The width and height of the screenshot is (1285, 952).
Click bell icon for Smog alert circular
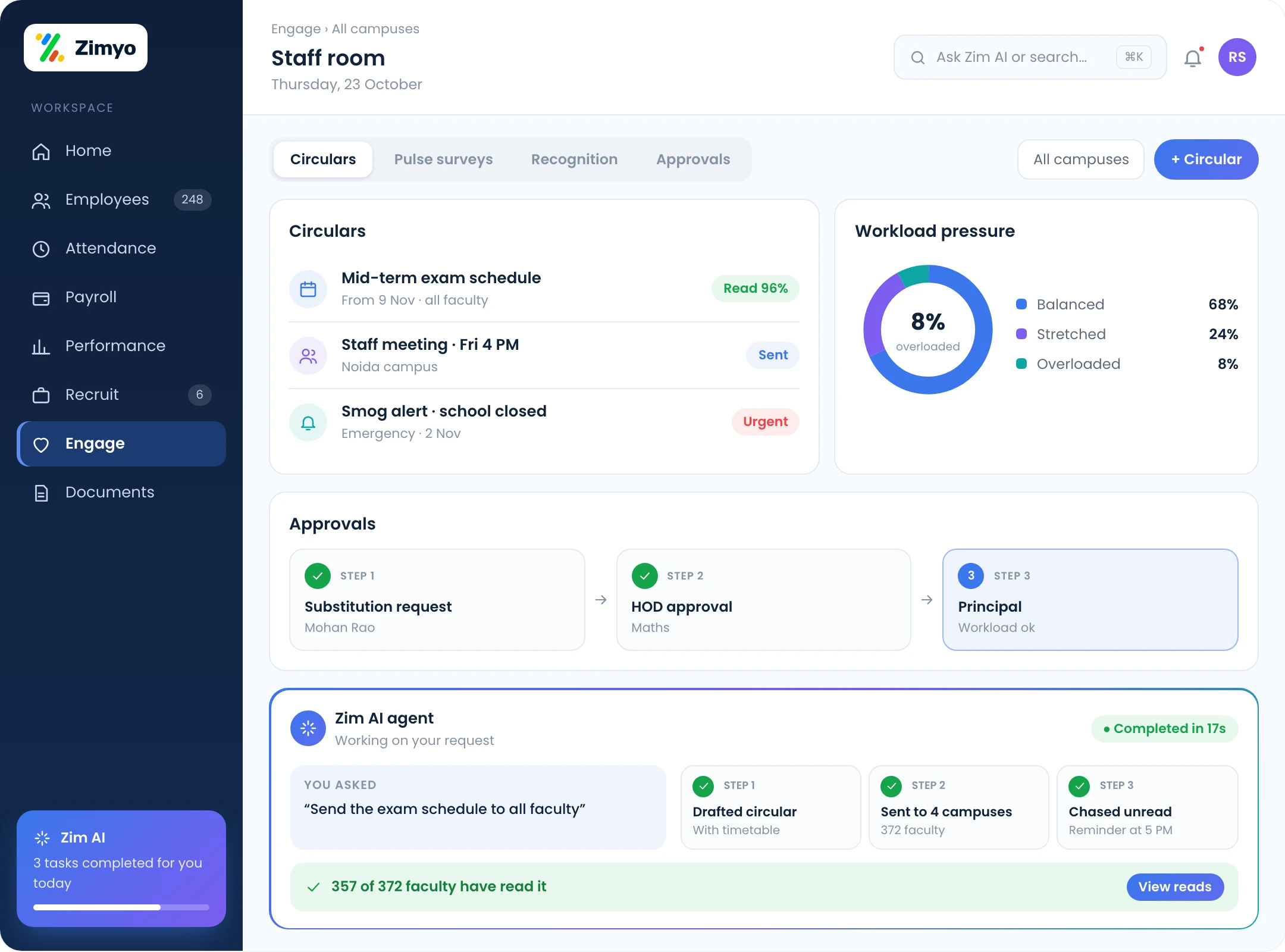(308, 422)
